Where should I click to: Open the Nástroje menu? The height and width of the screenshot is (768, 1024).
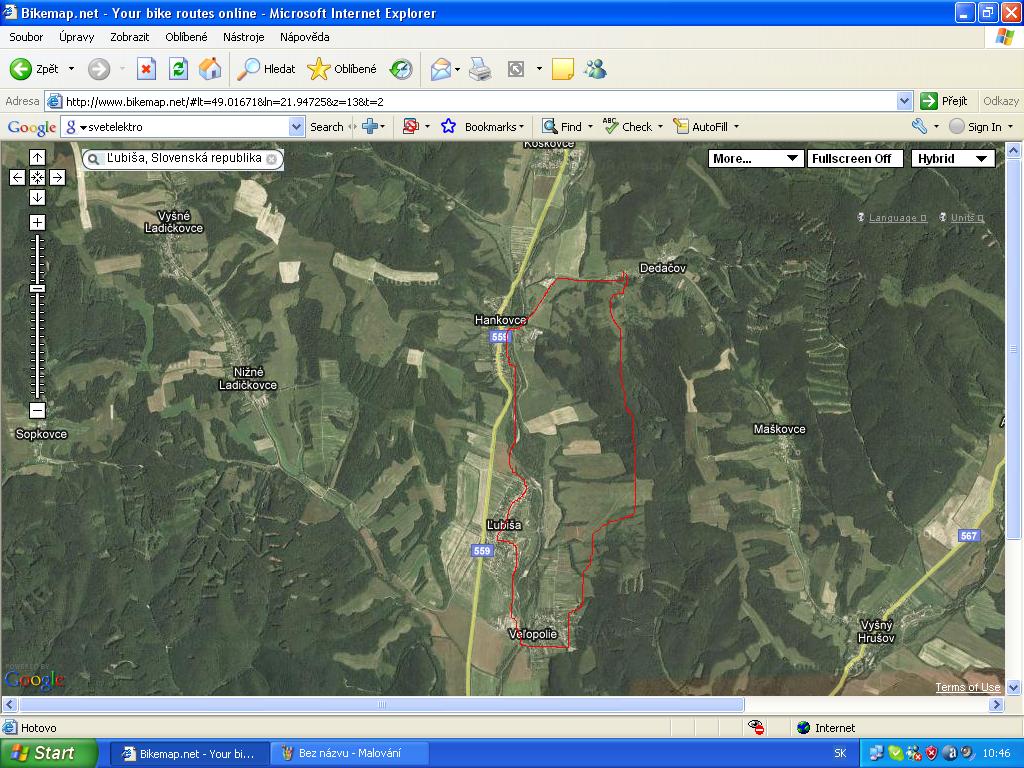(244, 37)
